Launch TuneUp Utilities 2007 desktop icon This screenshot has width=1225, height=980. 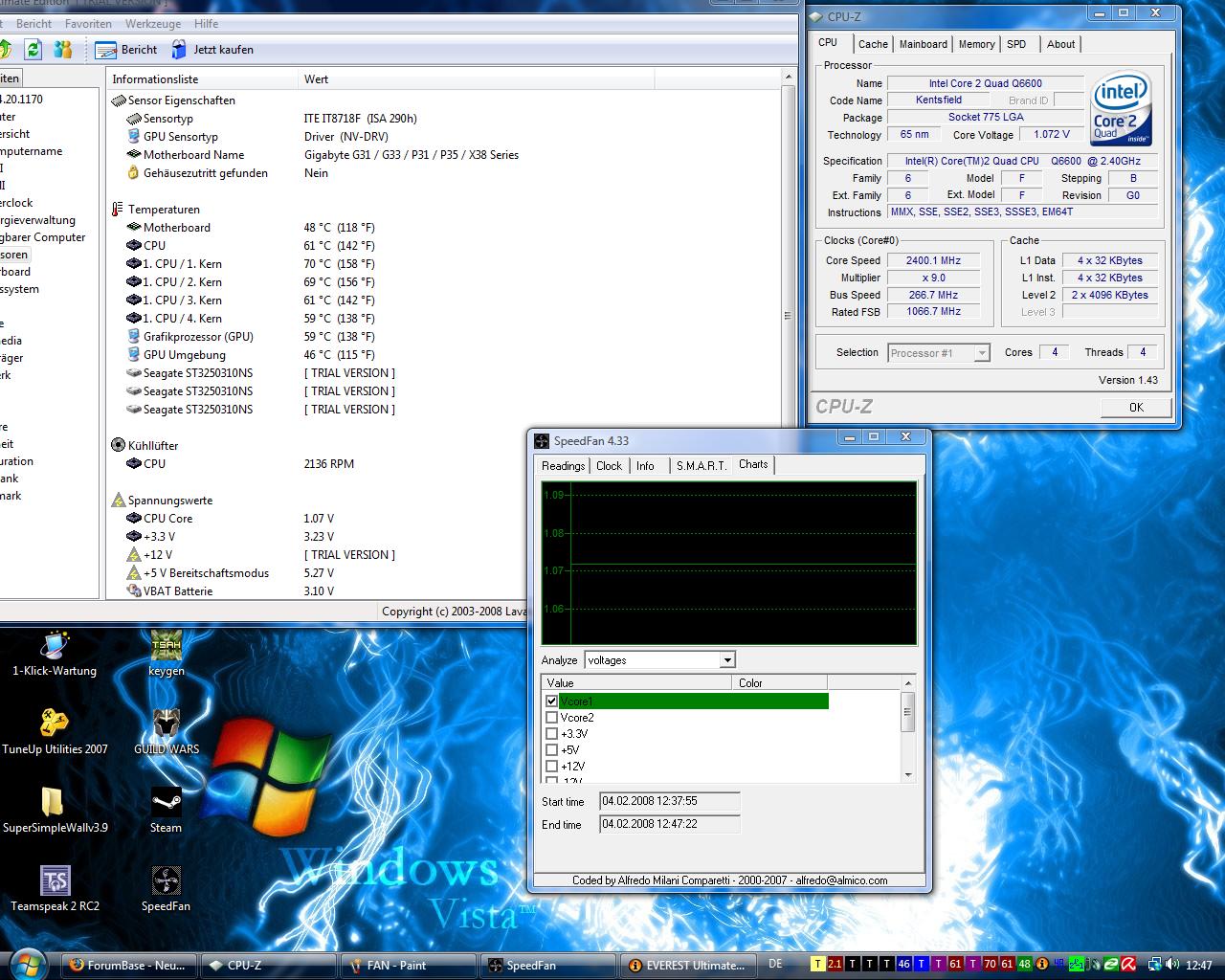tap(55, 732)
